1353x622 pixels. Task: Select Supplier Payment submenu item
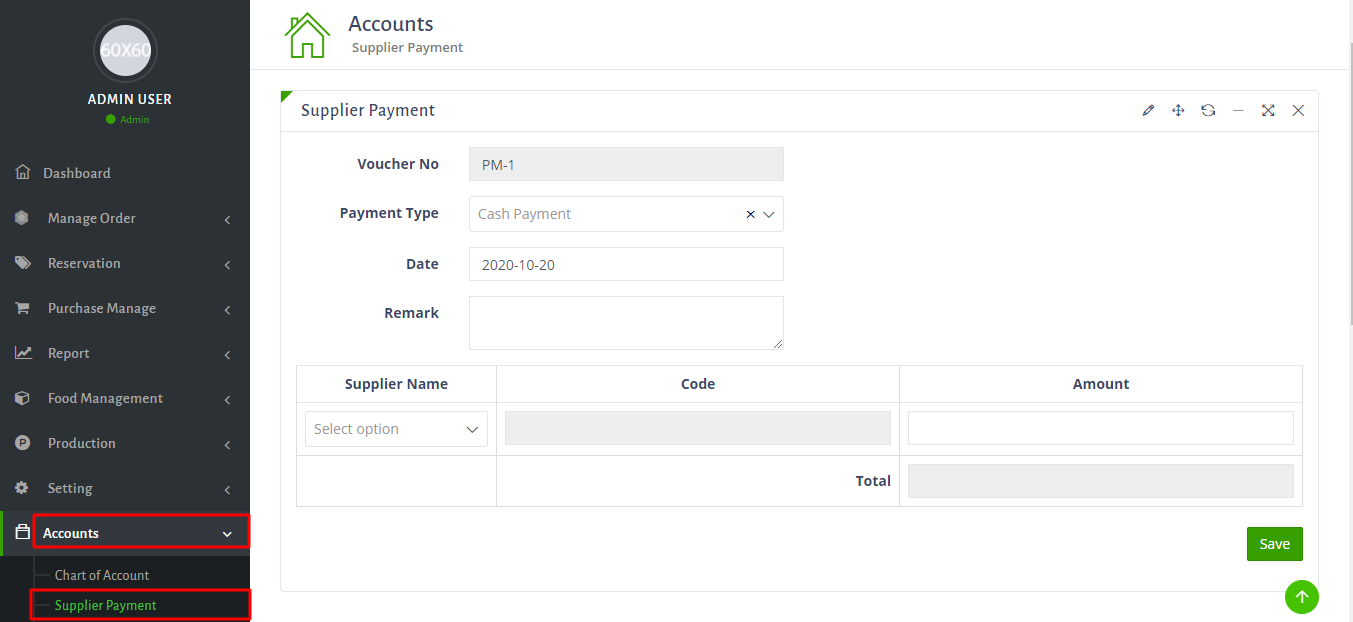[x=106, y=605]
